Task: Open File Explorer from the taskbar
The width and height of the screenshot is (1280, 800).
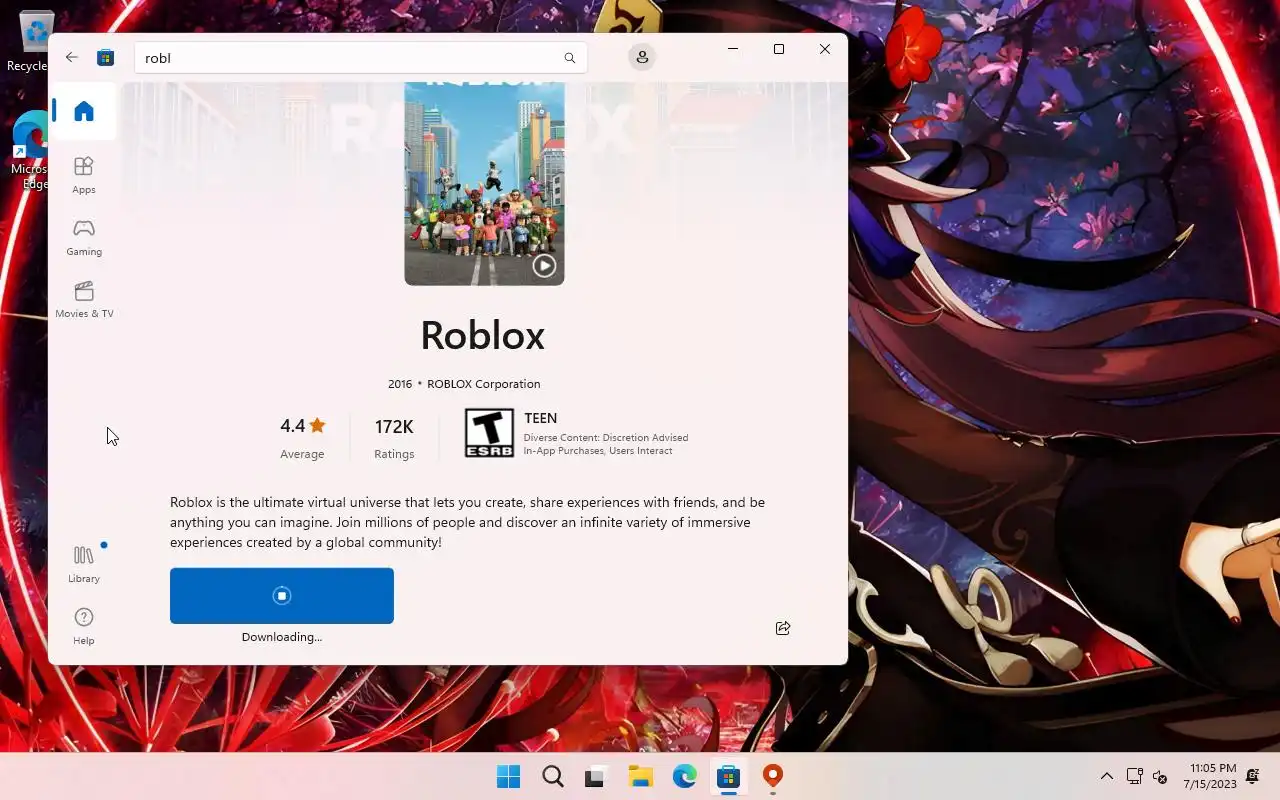Action: tap(640, 777)
